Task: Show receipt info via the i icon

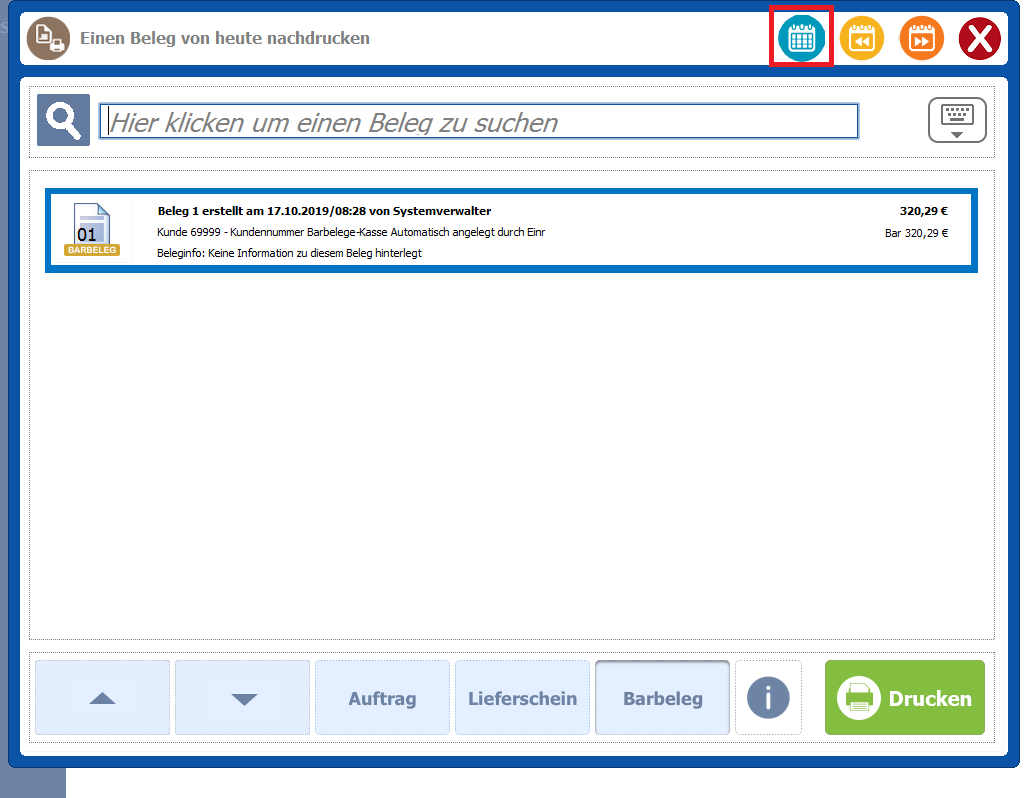Action: (768, 698)
